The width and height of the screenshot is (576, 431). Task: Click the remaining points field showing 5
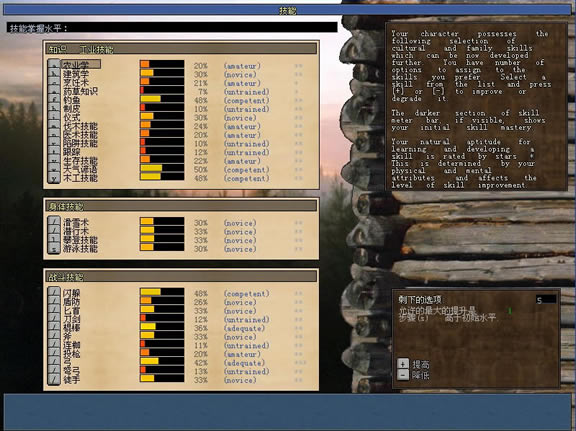point(546,300)
